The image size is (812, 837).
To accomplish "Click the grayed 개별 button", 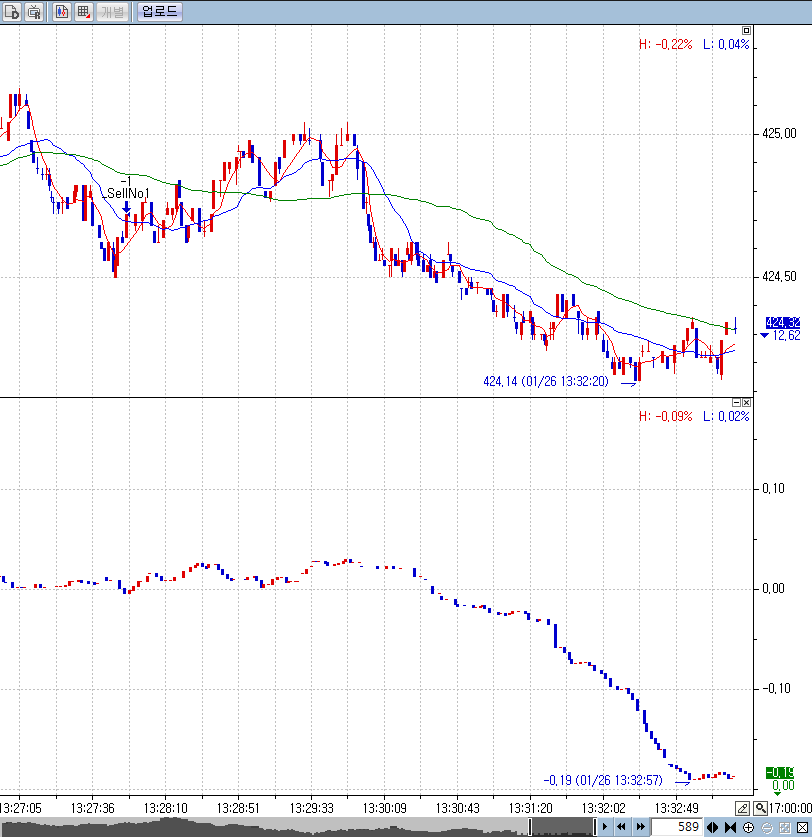I will click(112, 12).
